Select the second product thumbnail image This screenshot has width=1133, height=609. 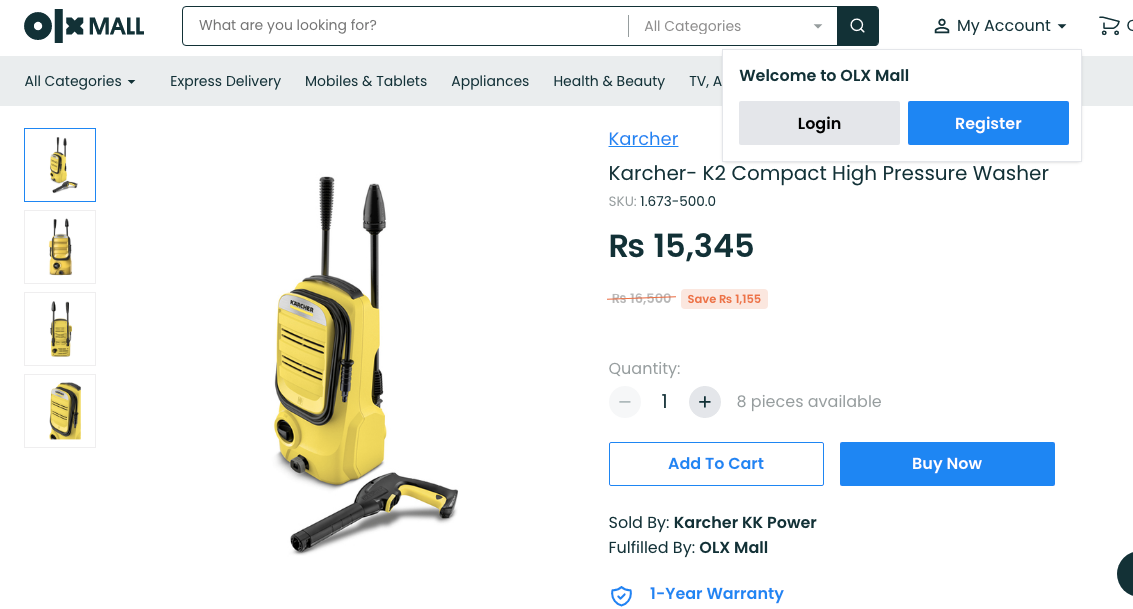click(x=60, y=247)
